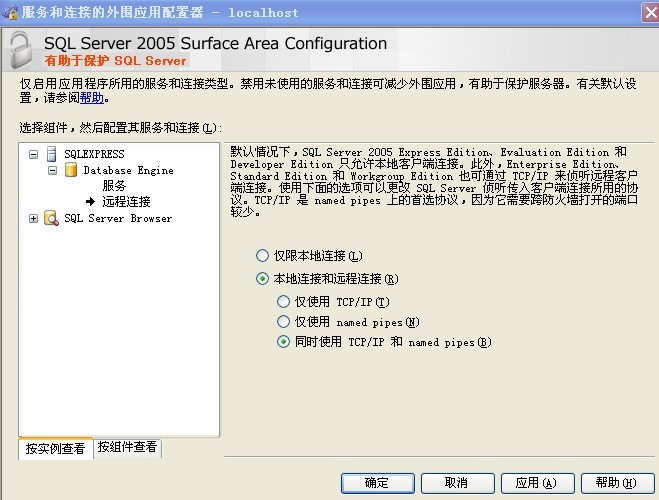Expand the SQL Server Browser node
The height and width of the screenshot is (500, 659).
pos(33,218)
